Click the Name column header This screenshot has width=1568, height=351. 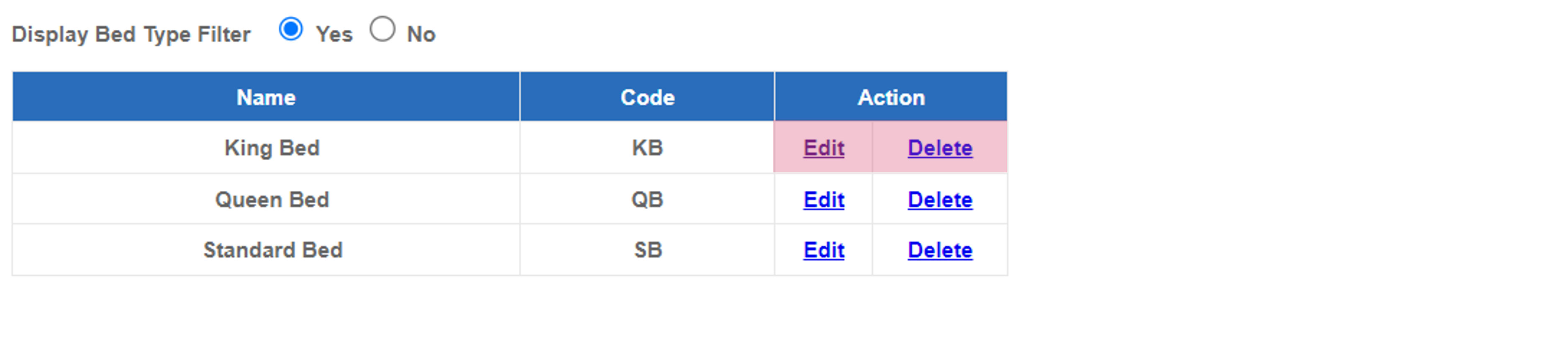click(266, 97)
